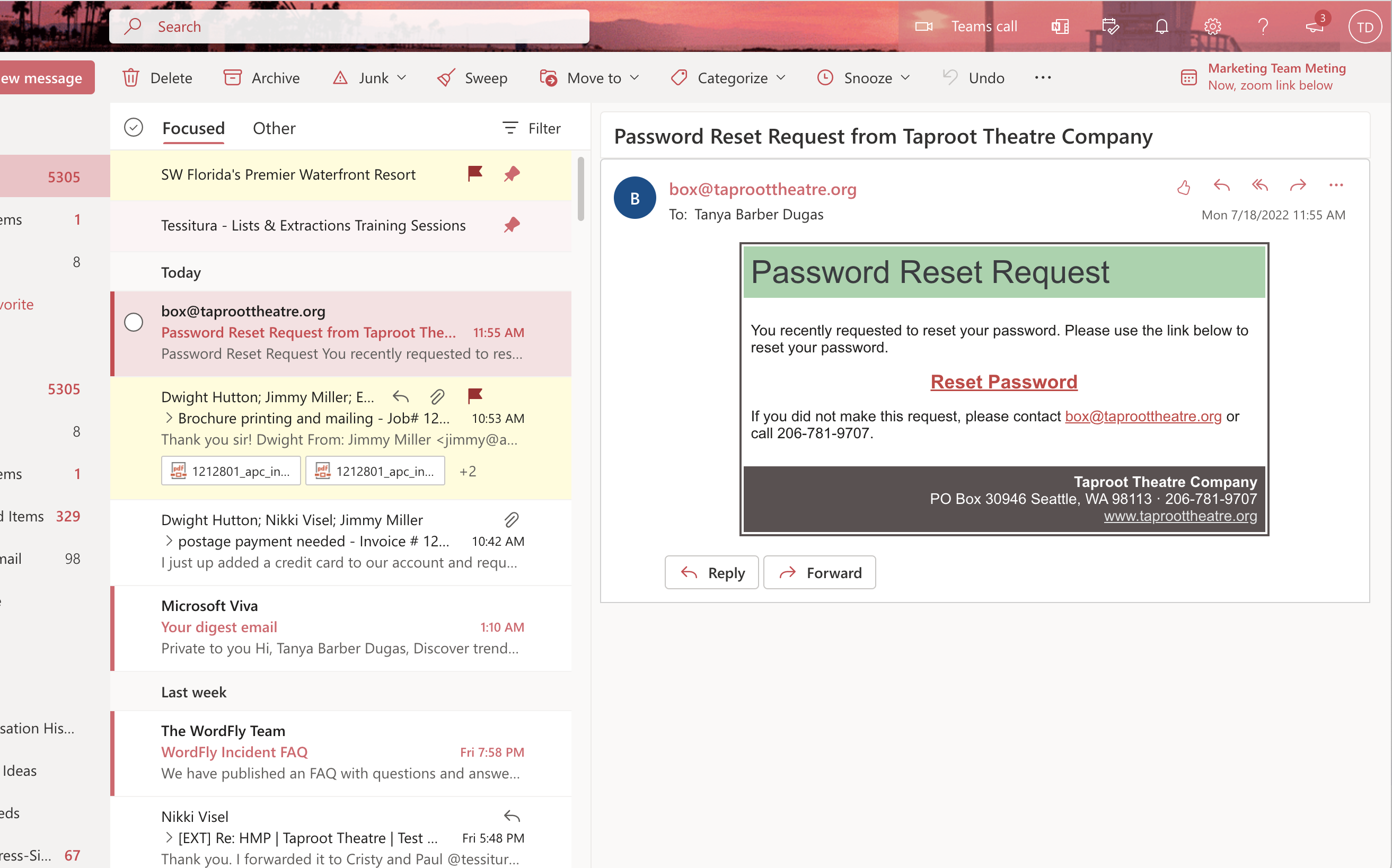Screen dimensions: 1392x868
Task: Open the What's new megaphone icon
Action: [x=1314, y=26]
